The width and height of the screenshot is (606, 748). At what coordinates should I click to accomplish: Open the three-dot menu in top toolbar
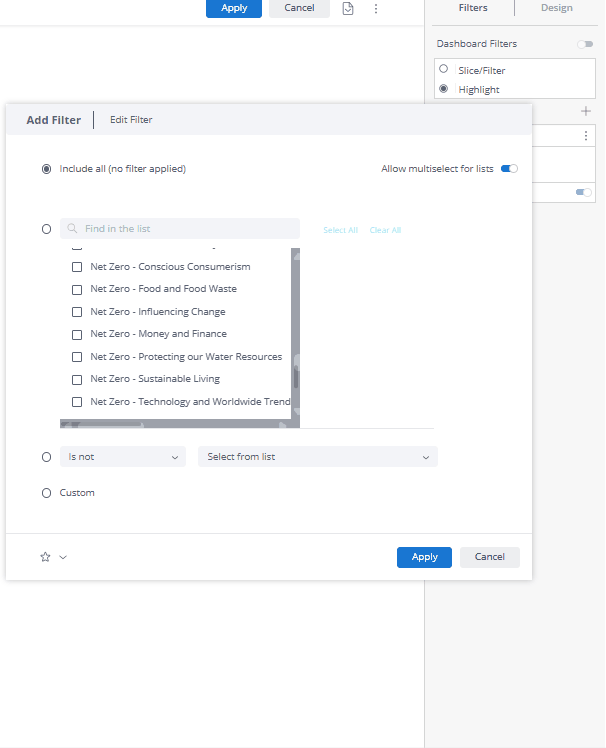click(376, 8)
